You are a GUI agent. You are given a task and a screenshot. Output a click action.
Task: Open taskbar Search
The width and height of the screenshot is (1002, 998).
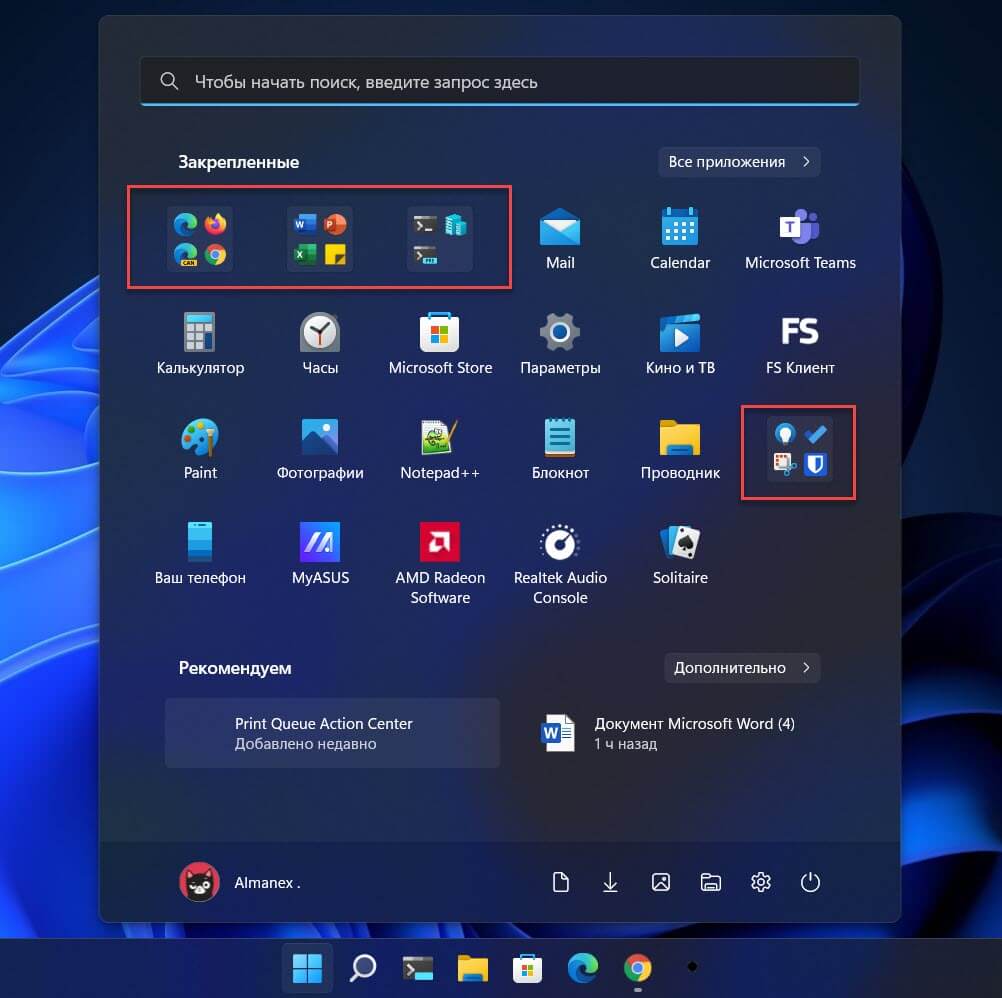click(x=363, y=967)
